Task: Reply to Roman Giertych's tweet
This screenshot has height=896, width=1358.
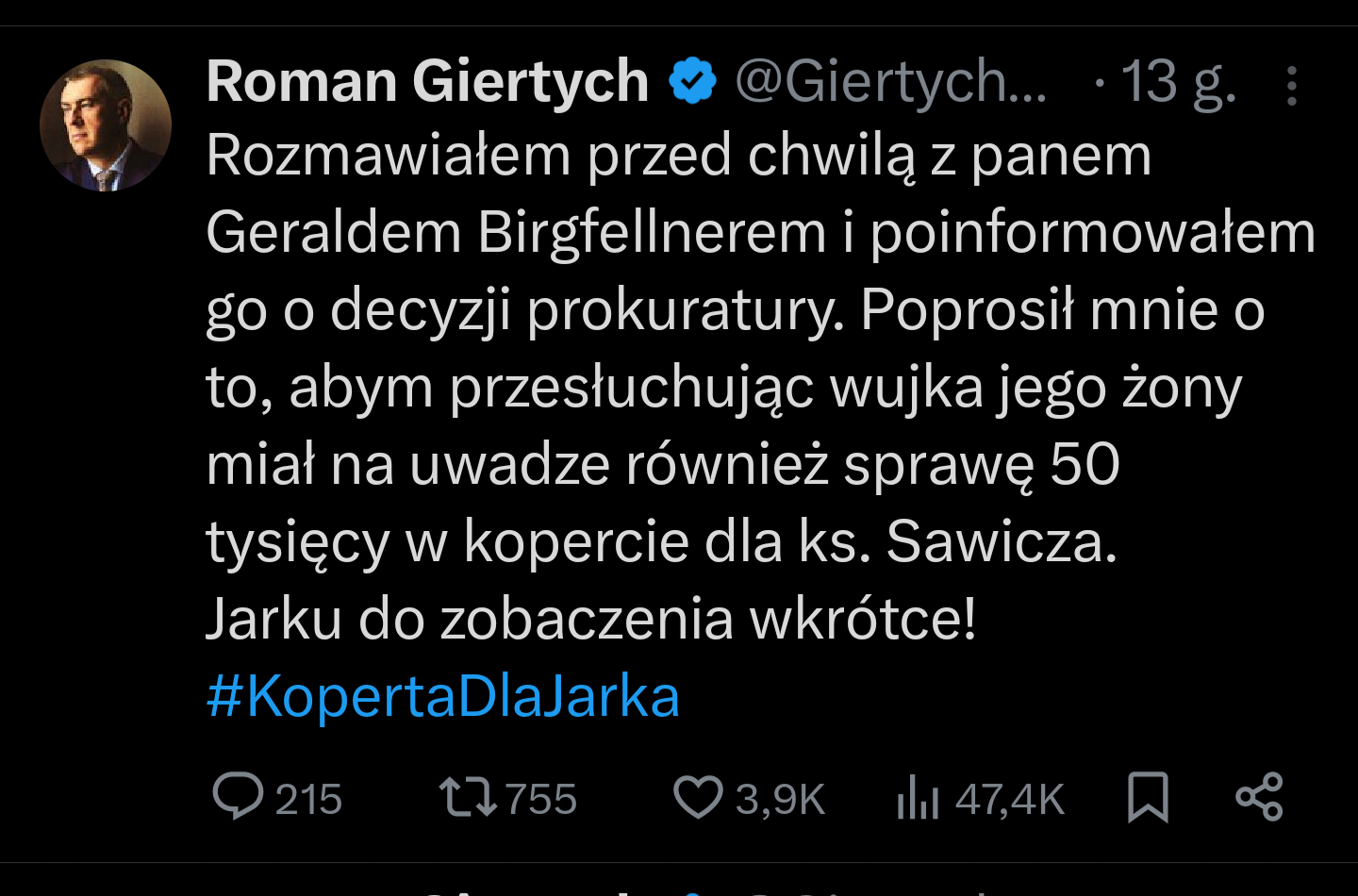Action: [x=238, y=796]
